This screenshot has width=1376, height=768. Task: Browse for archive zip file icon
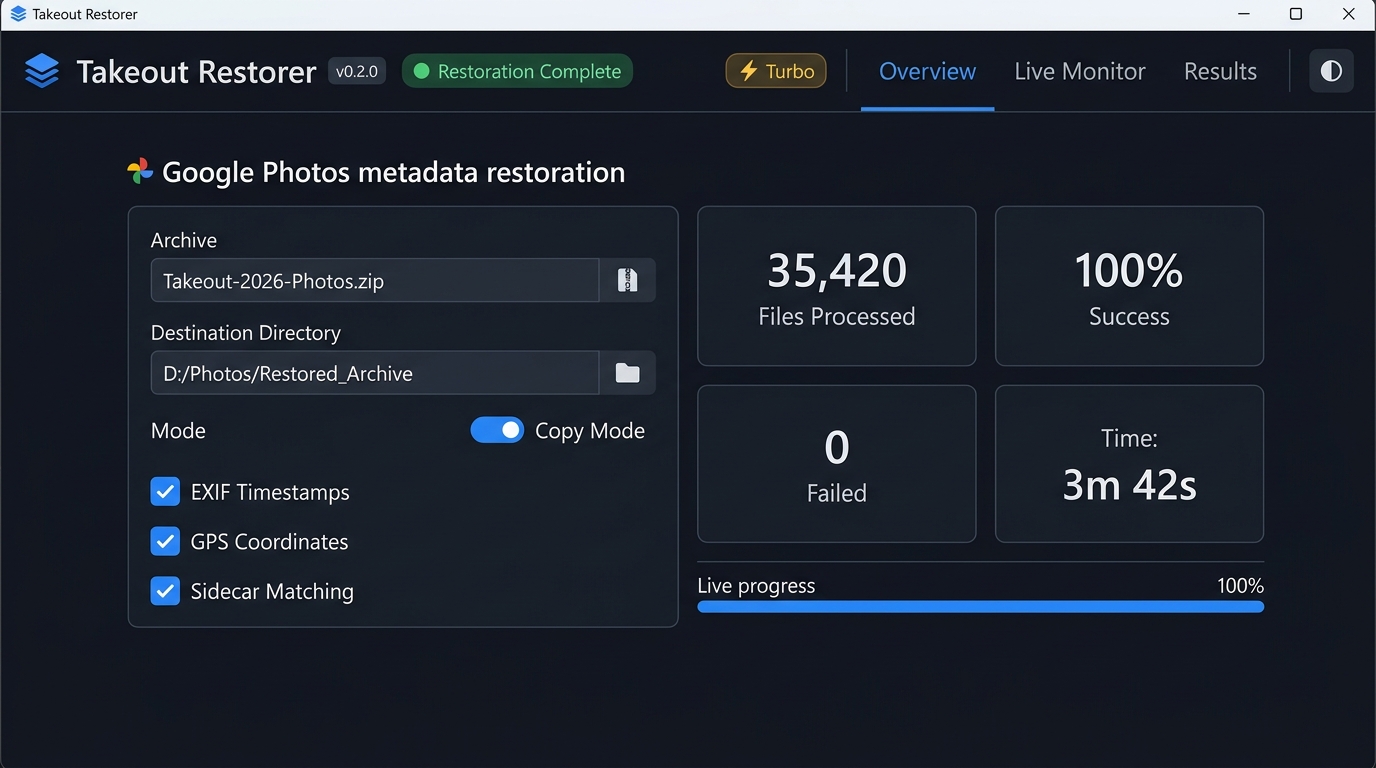point(627,280)
